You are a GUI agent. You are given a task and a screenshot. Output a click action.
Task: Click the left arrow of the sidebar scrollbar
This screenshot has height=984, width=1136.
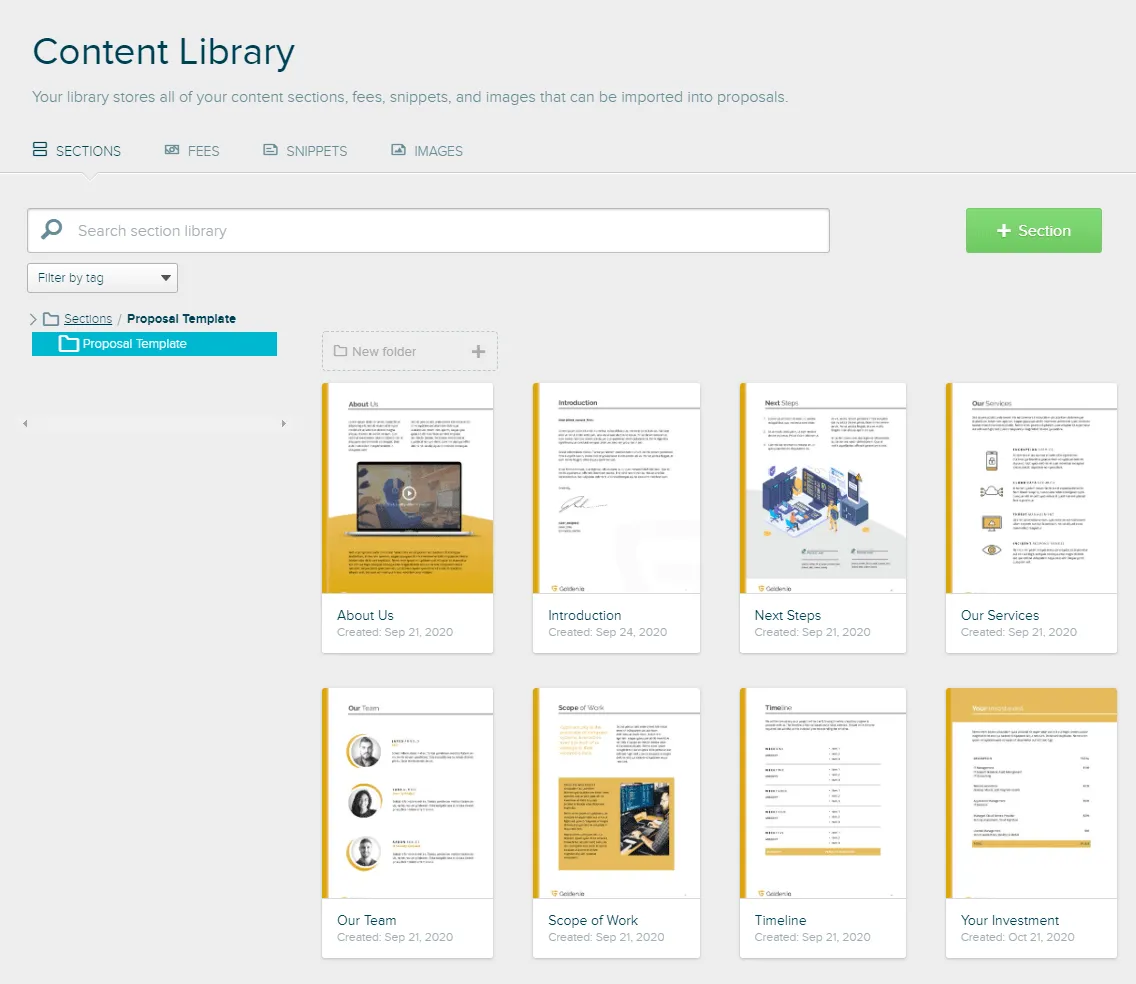coord(25,423)
